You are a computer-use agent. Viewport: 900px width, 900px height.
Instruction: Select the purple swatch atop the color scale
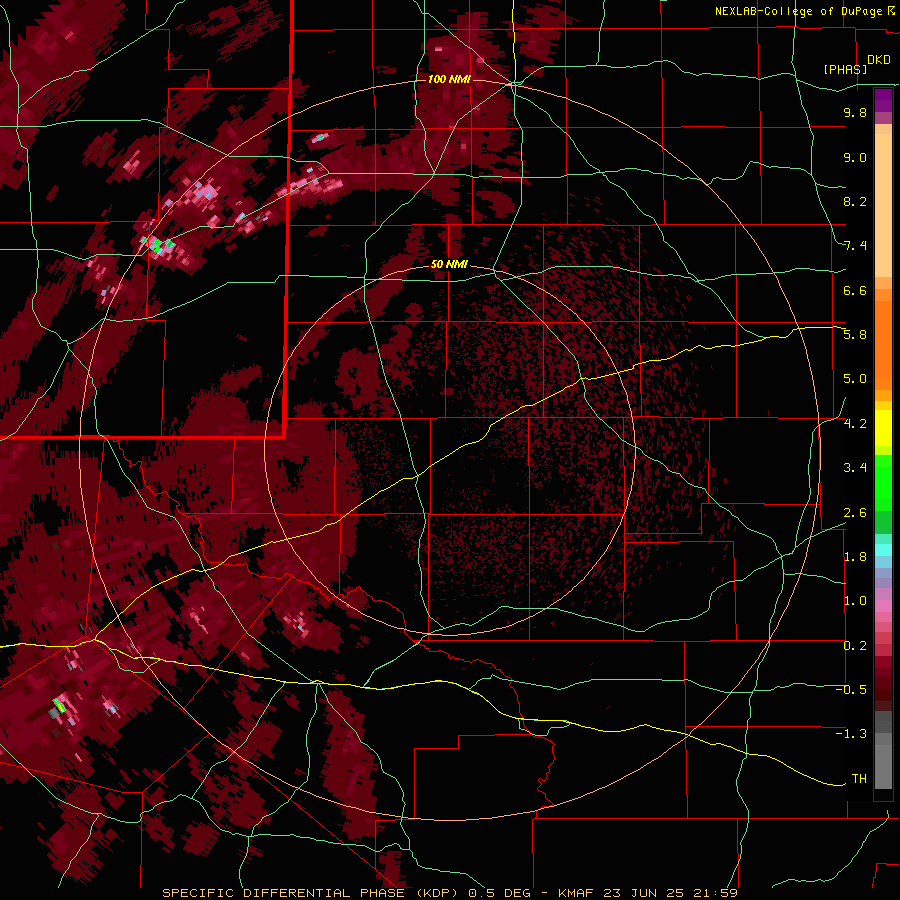pos(883,100)
